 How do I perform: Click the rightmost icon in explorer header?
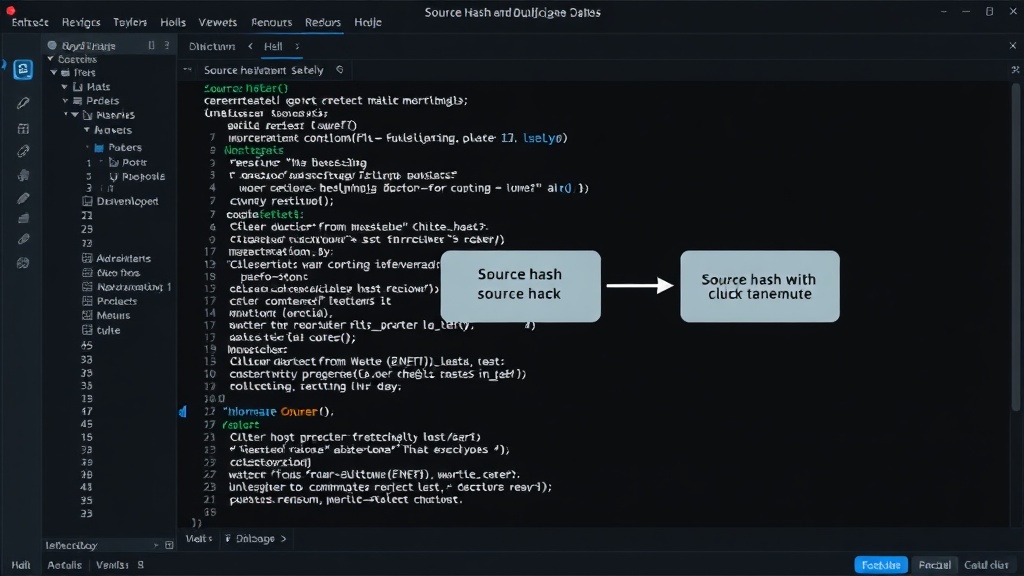[x=167, y=45]
